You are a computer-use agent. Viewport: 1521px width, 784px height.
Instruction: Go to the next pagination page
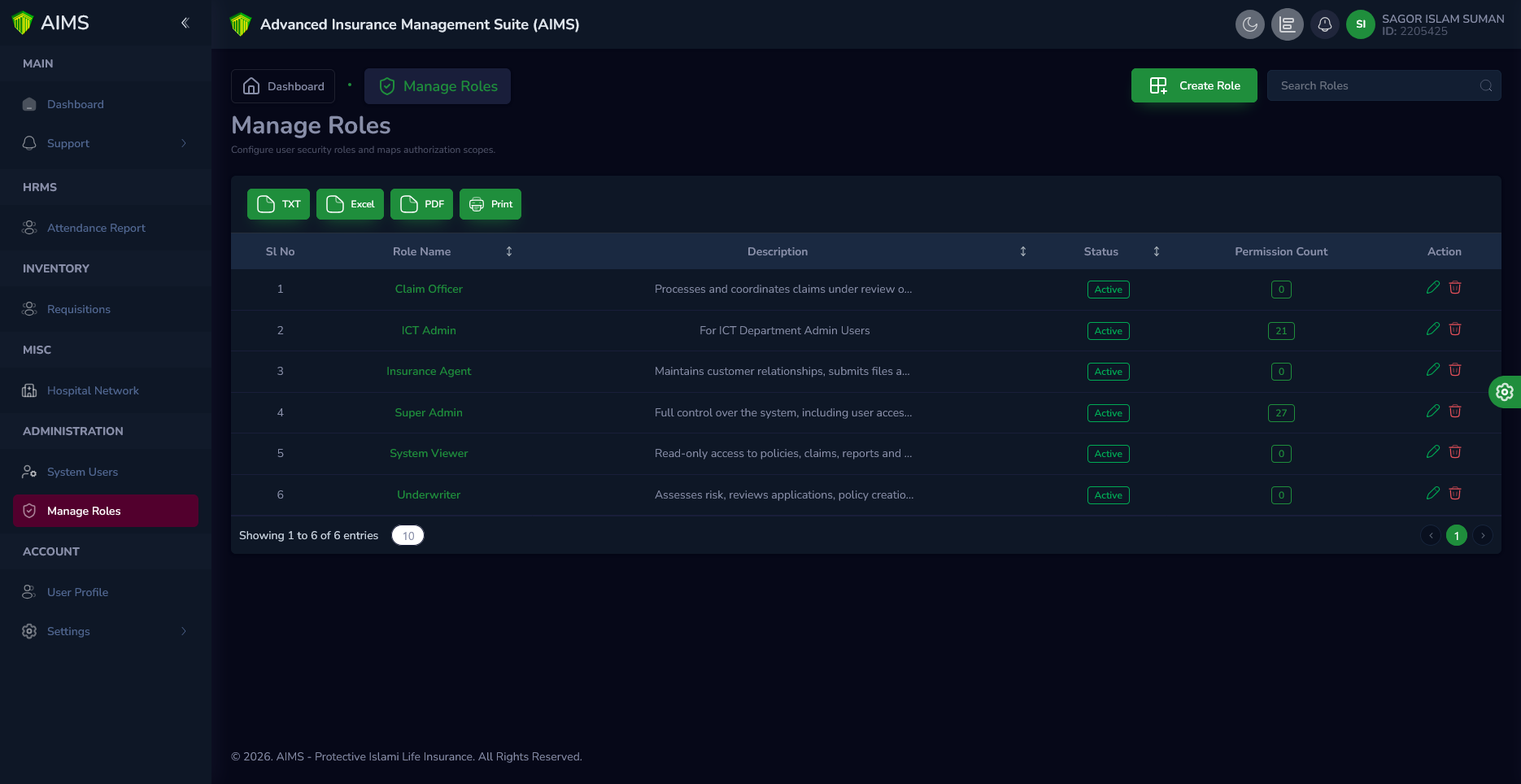[x=1483, y=535]
